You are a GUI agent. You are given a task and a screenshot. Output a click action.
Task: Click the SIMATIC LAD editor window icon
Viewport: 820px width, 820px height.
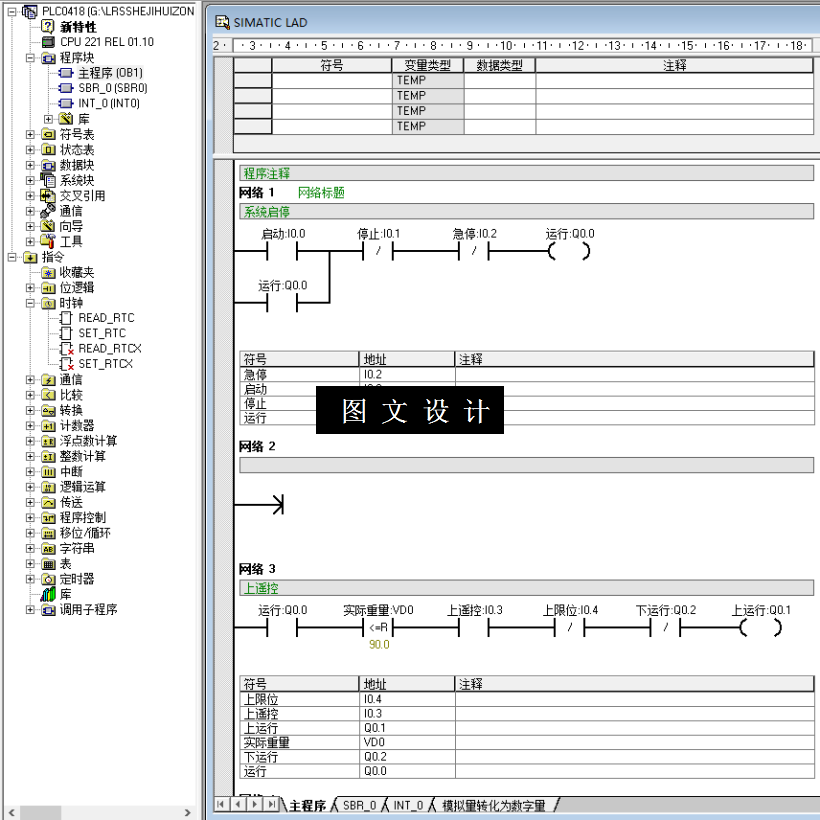point(222,22)
